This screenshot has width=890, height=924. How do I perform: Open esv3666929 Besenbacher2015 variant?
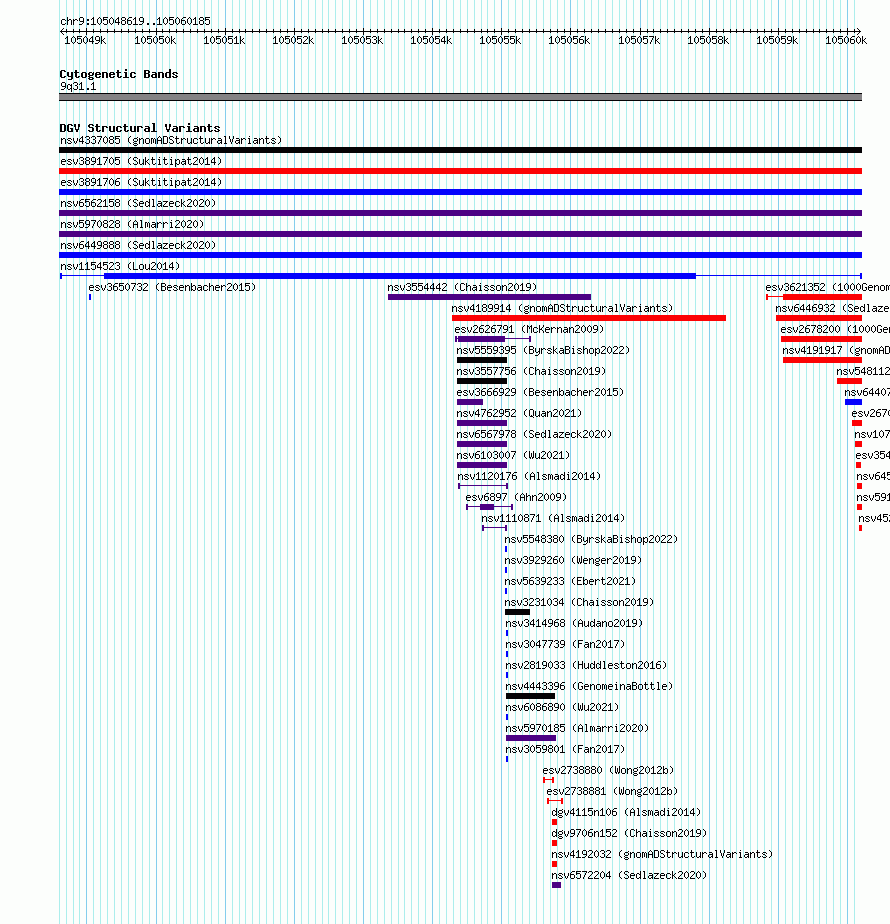pyautogui.click(x=540, y=392)
